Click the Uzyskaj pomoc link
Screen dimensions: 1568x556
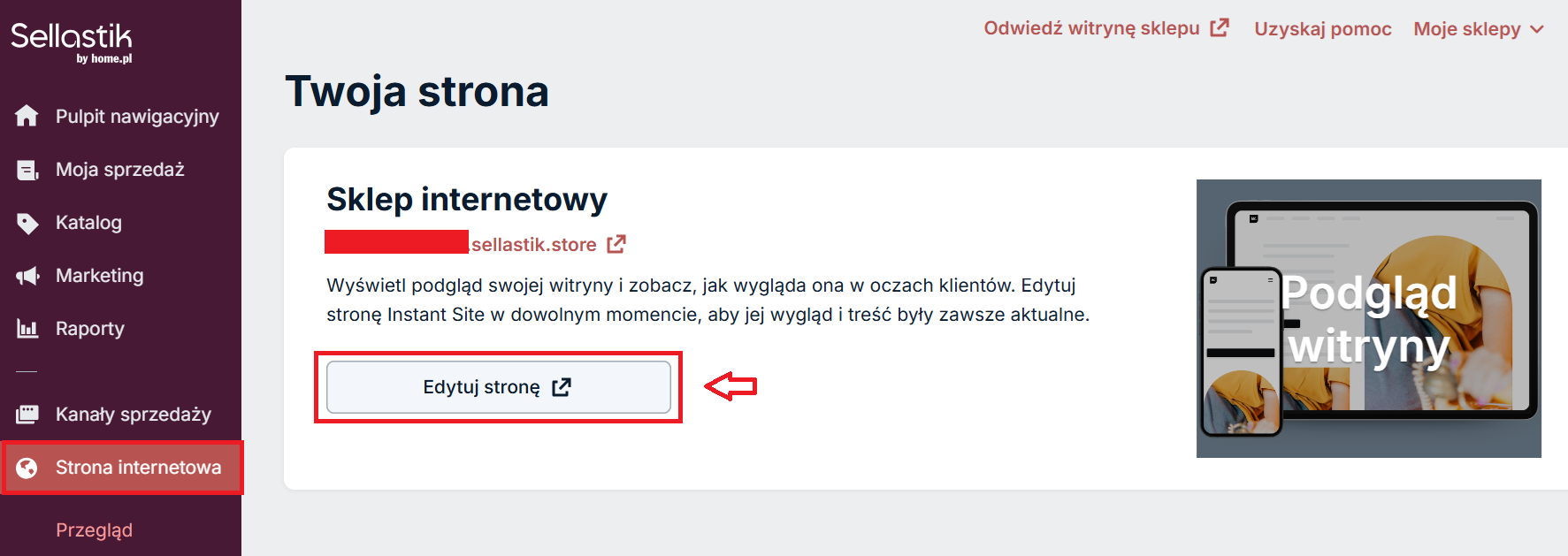[1322, 29]
